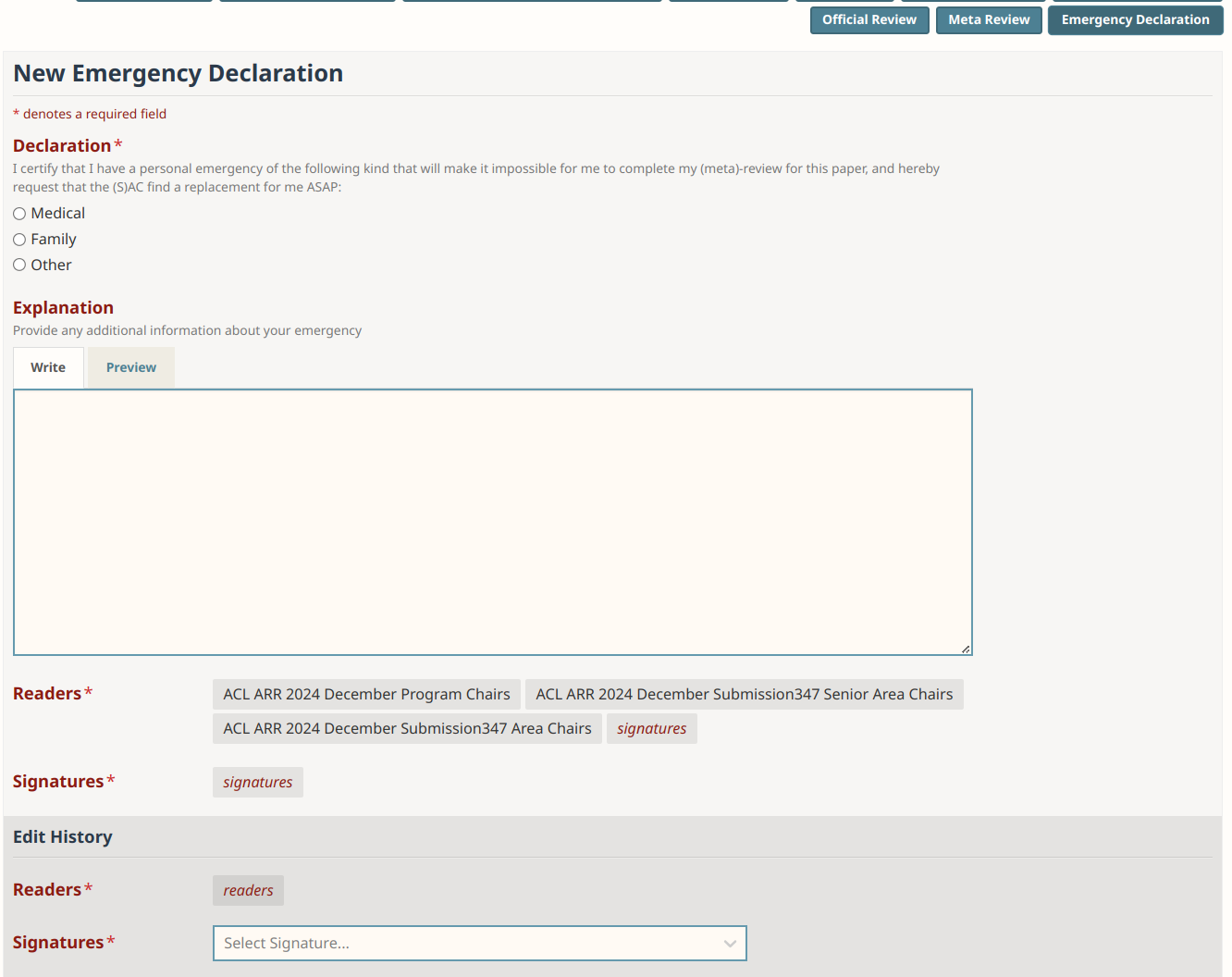Click the Select Signature dropdown chevron
Viewport: 1232px width, 977px height.
pos(730,944)
